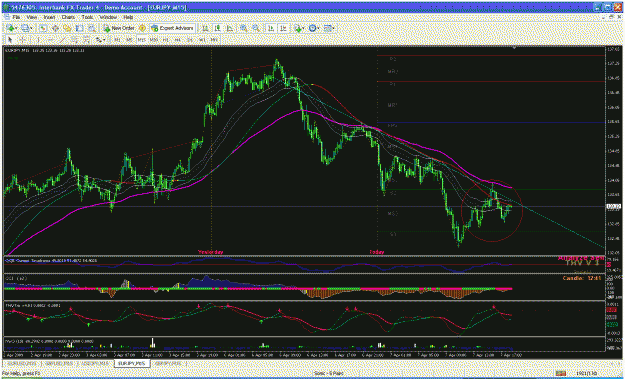This screenshot has width=625, height=379.
Task: Select the EURJPY,M15 chart tab
Action: (132, 363)
